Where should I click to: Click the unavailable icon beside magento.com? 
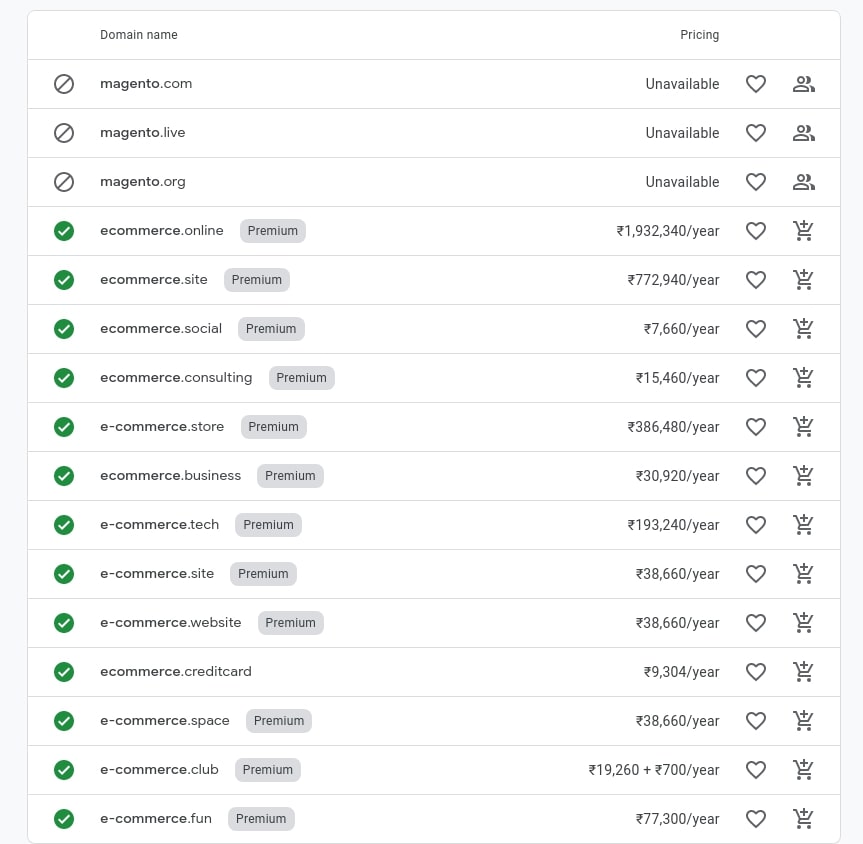(64, 84)
